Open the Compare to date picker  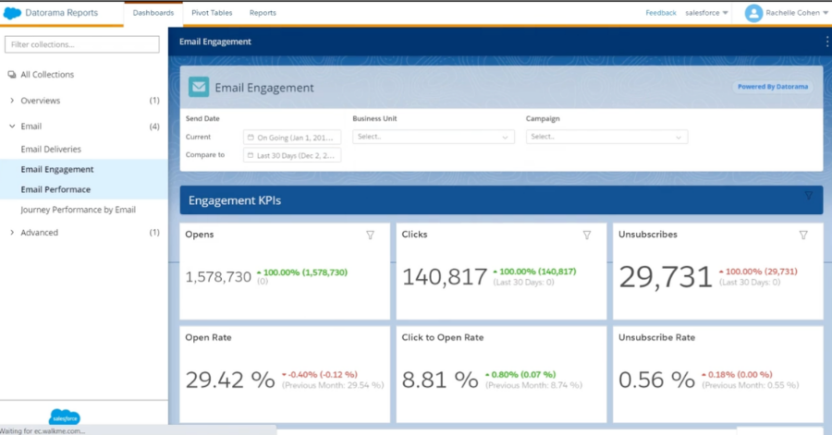pos(292,155)
